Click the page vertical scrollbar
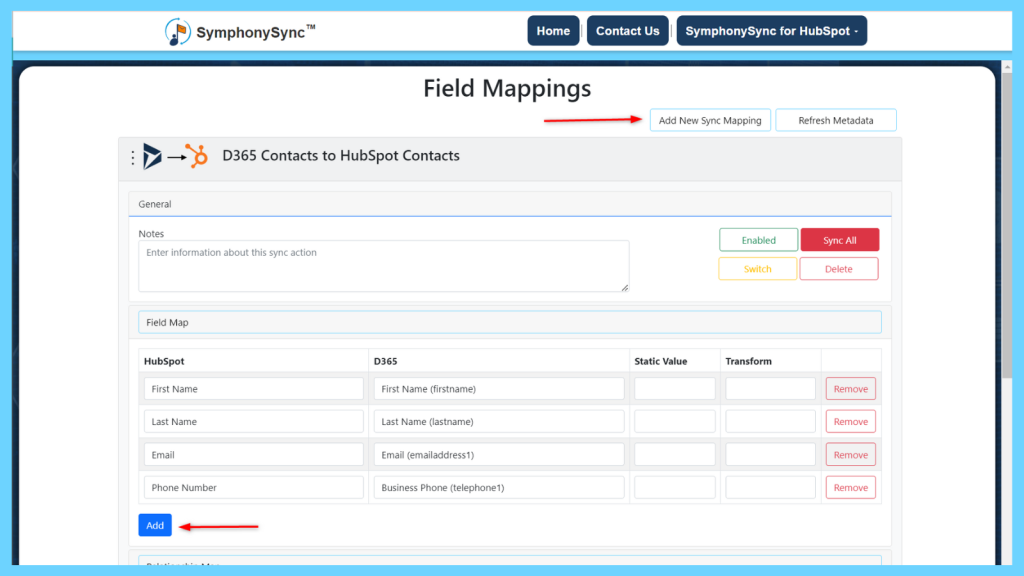 [1007, 225]
